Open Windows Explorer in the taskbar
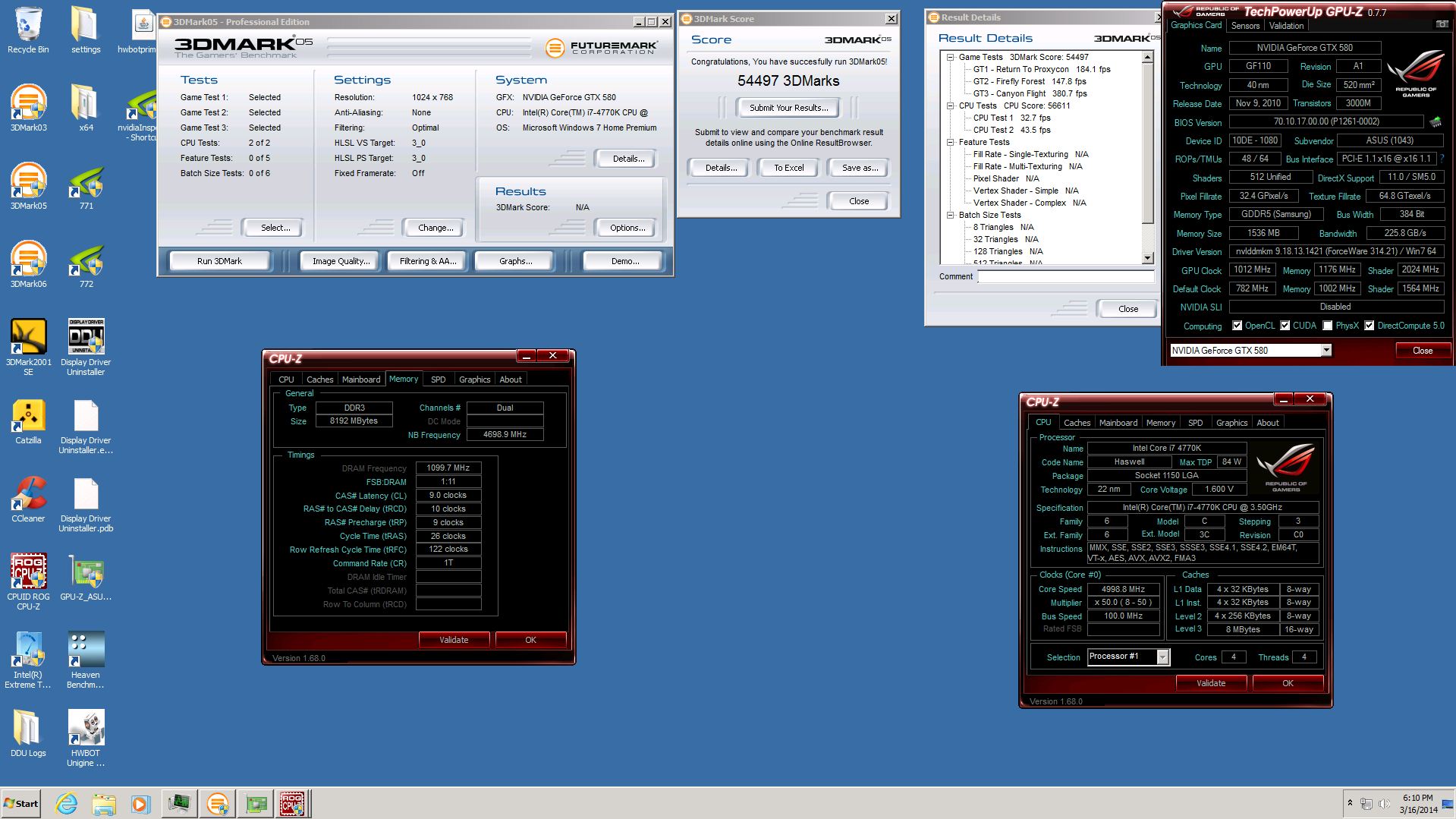Viewport: 1456px width, 819px height. click(x=103, y=803)
